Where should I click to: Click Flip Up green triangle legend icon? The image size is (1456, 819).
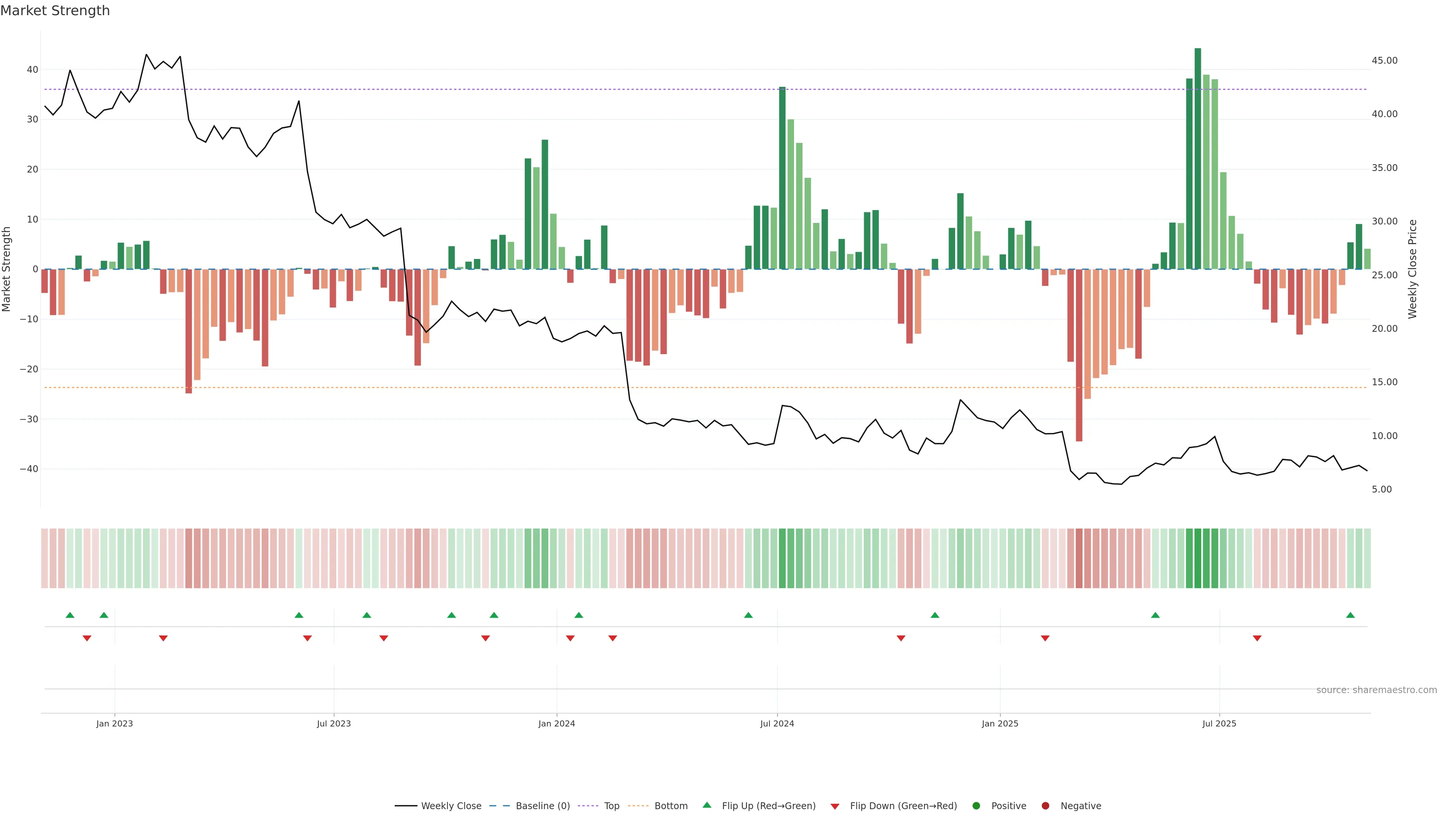[706, 805]
